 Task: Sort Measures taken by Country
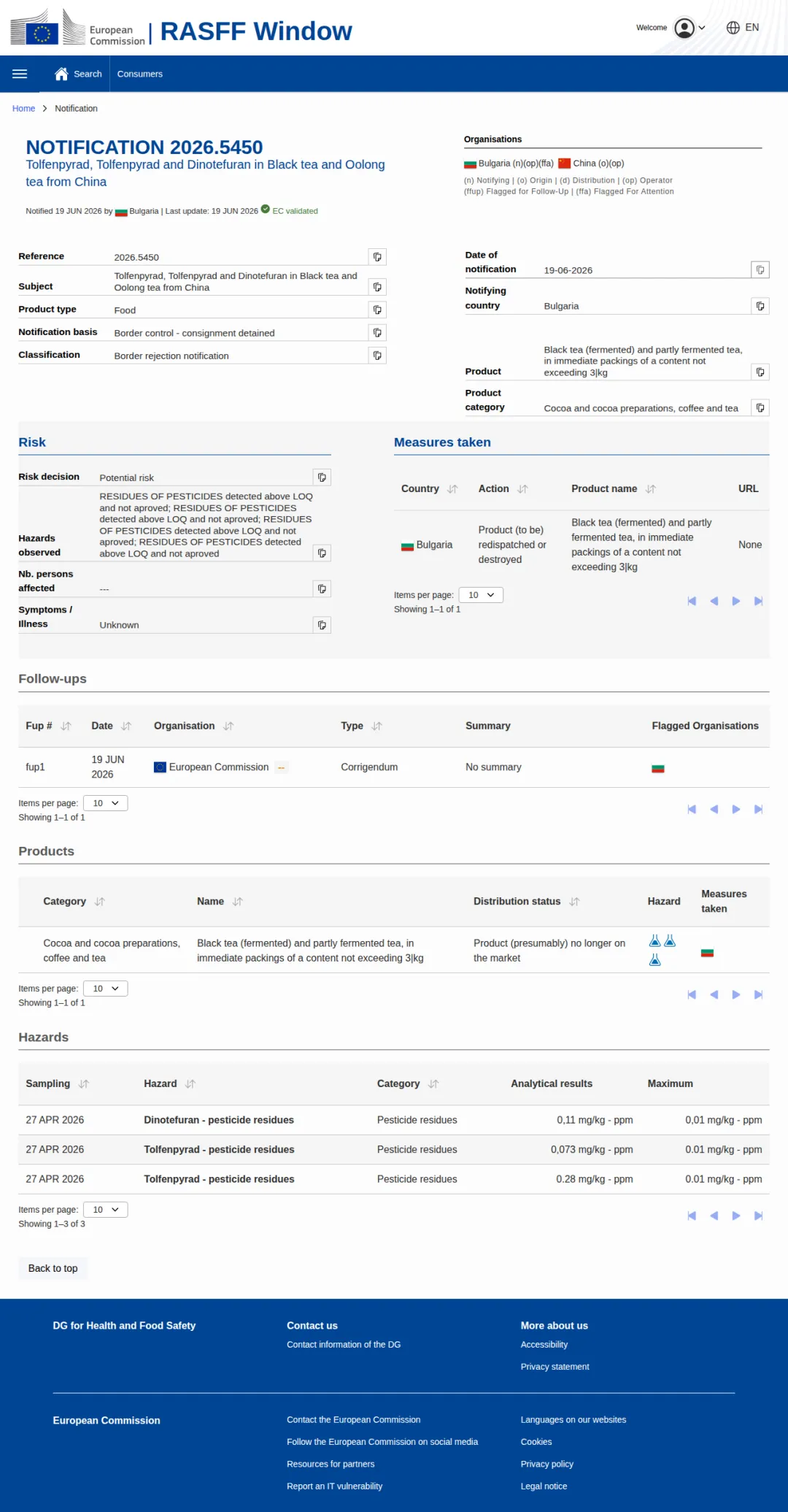click(x=452, y=489)
